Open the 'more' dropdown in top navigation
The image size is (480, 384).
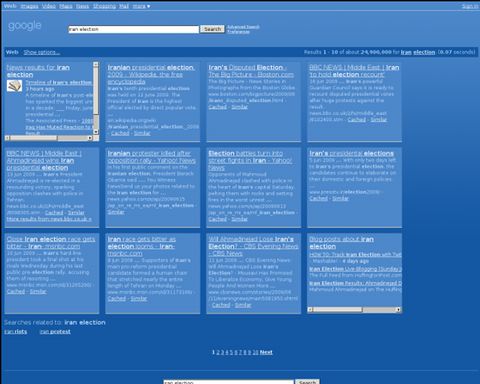coord(141,6)
